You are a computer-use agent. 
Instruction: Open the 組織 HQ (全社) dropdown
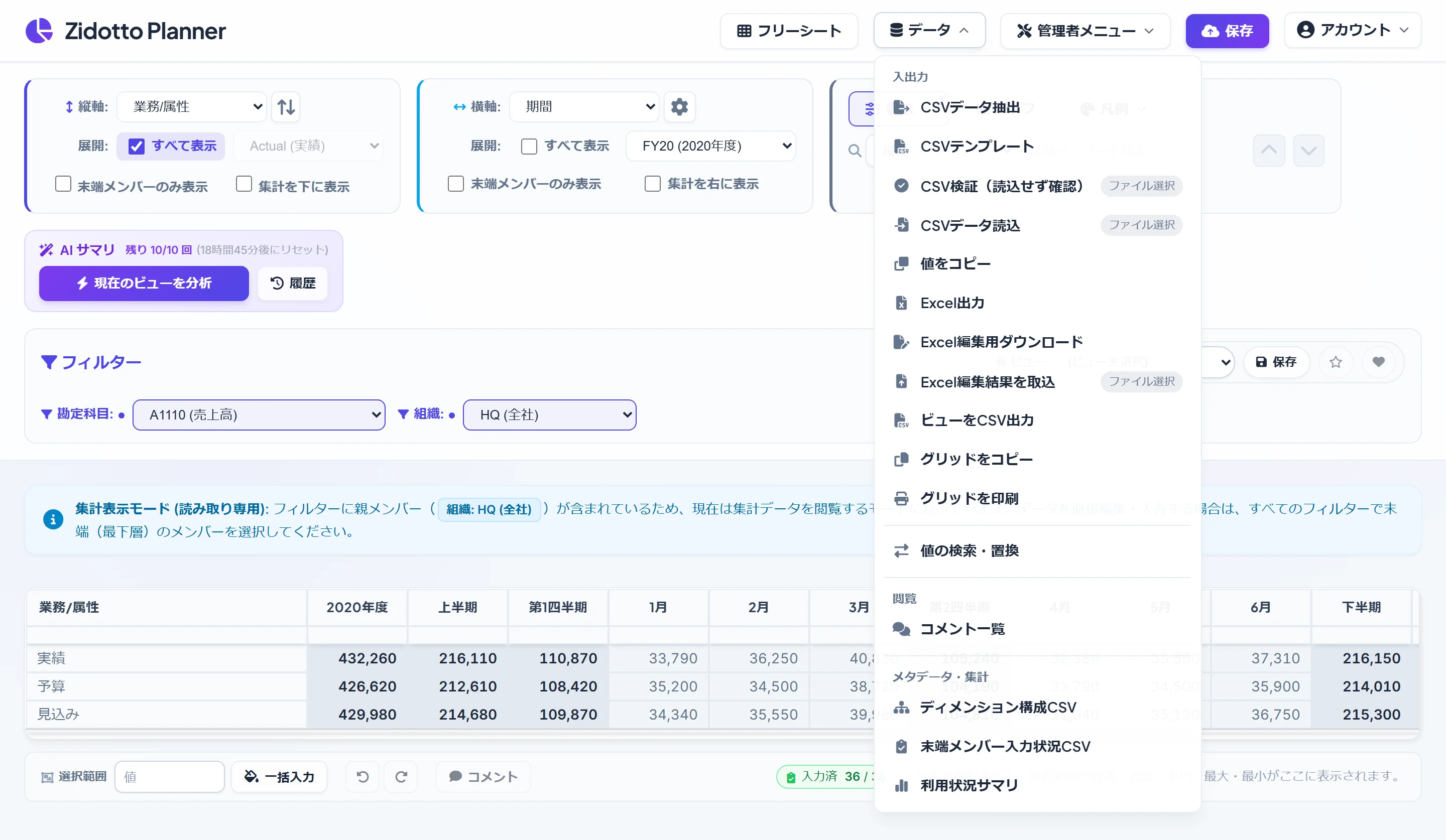pyautogui.click(x=550, y=414)
